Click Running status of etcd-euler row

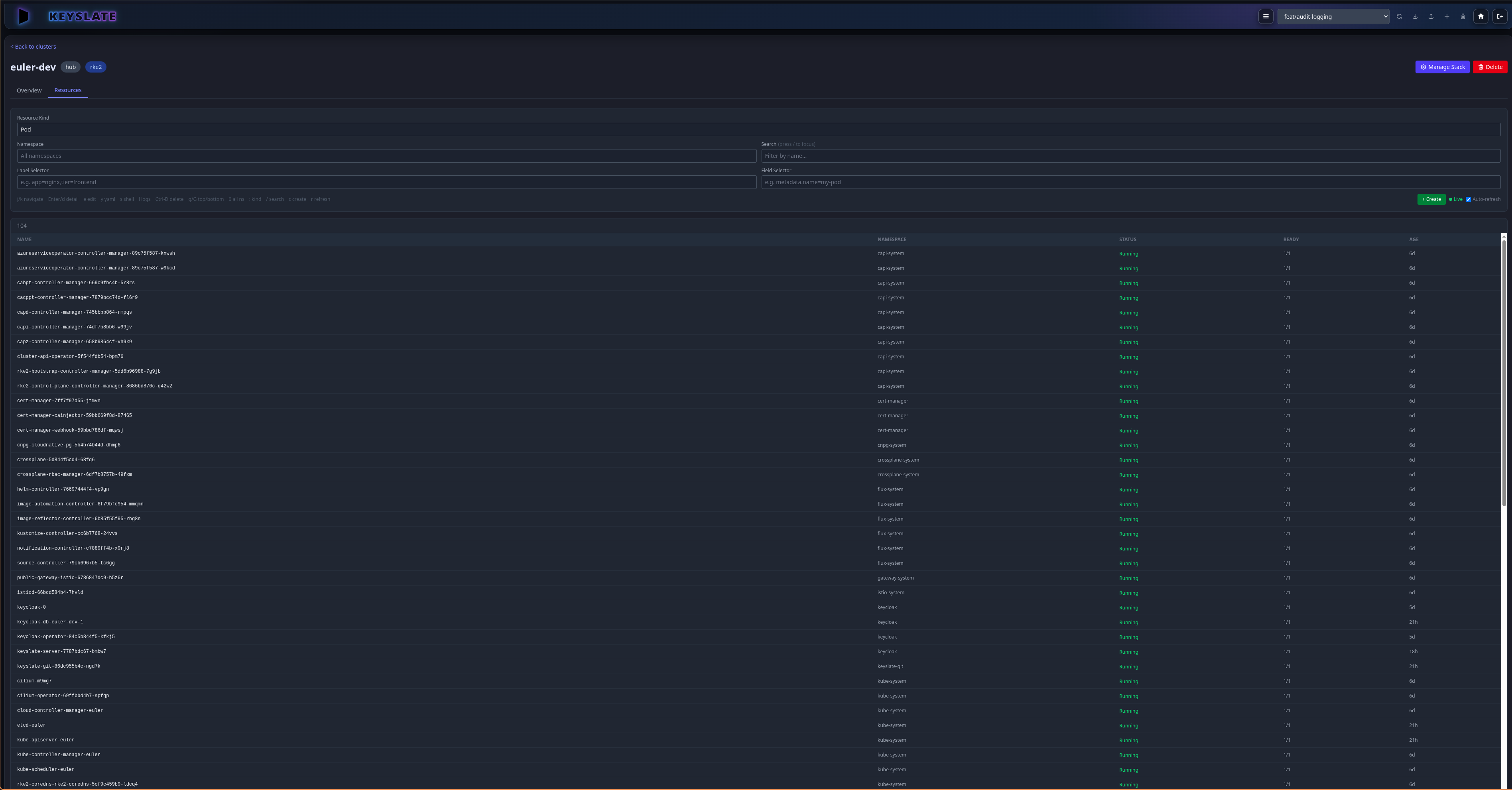(1128, 726)
